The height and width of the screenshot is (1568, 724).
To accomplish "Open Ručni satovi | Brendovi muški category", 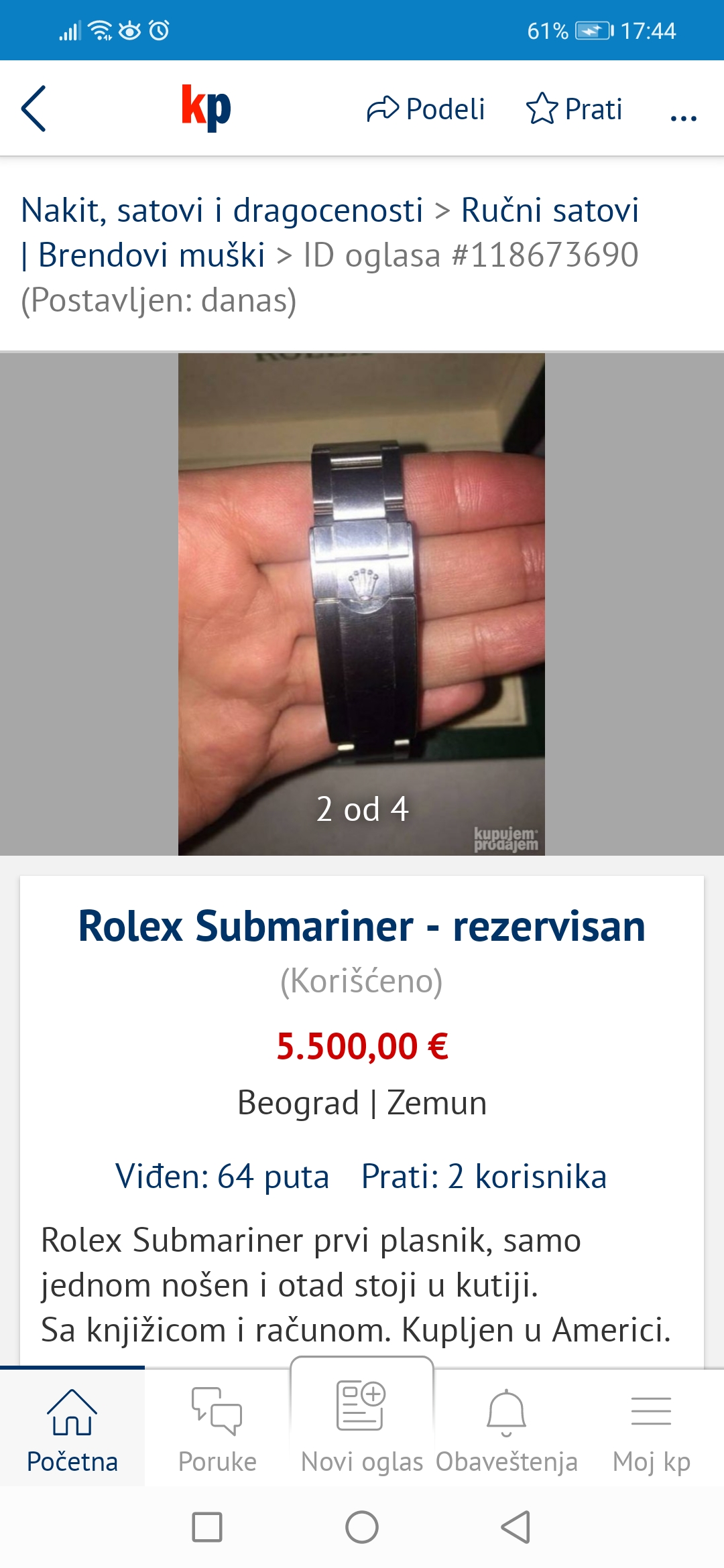I will [x=330, y=232].
